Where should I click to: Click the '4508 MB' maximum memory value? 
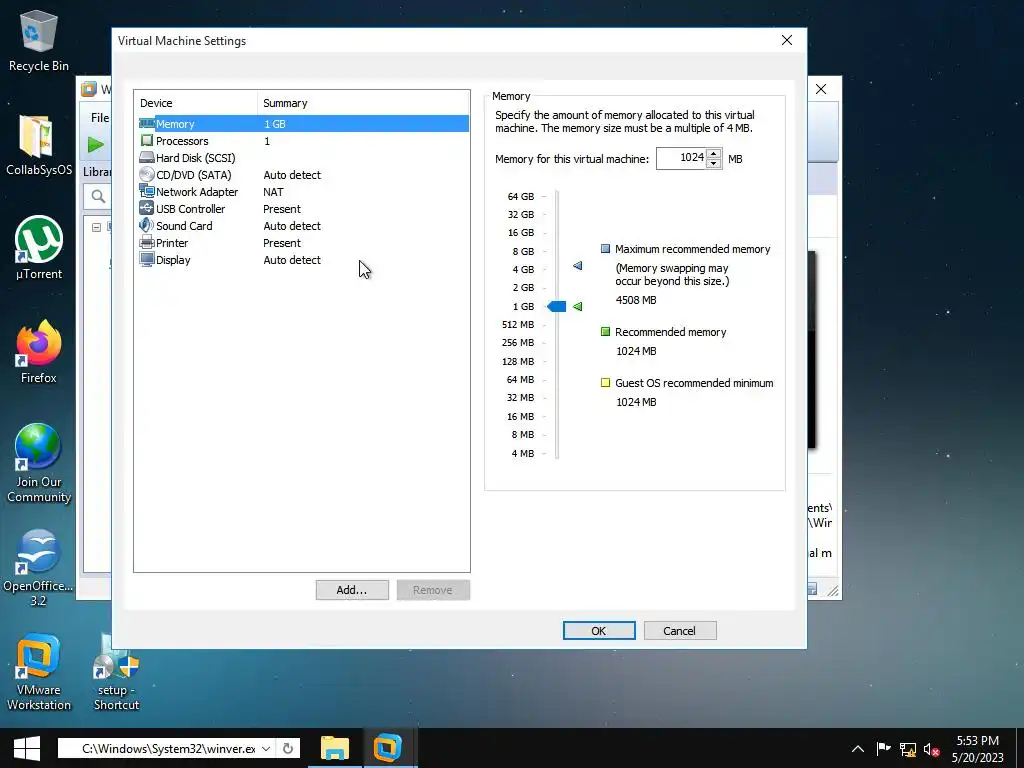(x=636, y=300)
